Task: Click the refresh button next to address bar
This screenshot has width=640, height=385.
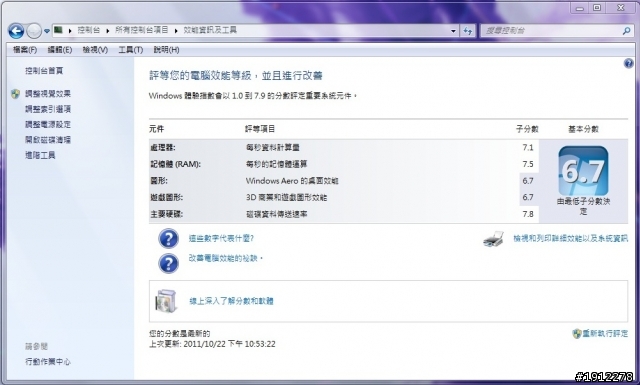Action: pyautogui.click(x=468, y=31)
